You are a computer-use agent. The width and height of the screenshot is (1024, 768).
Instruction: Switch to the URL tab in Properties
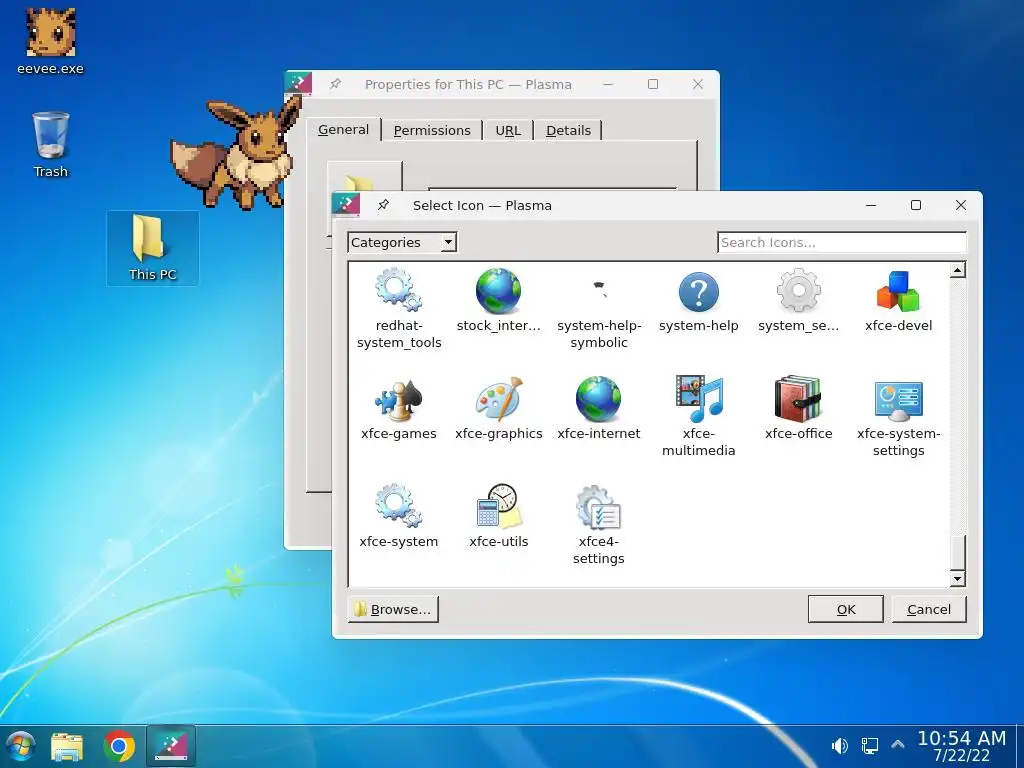tap(508, 131)
